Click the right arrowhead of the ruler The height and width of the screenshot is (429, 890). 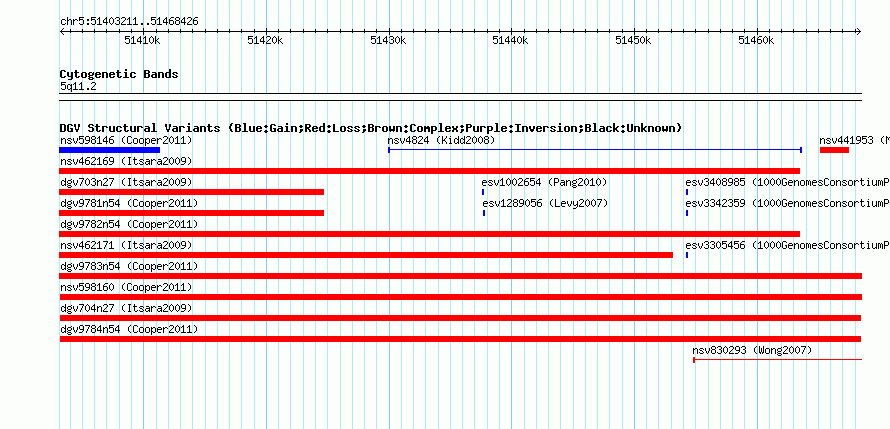pos(859,31)
